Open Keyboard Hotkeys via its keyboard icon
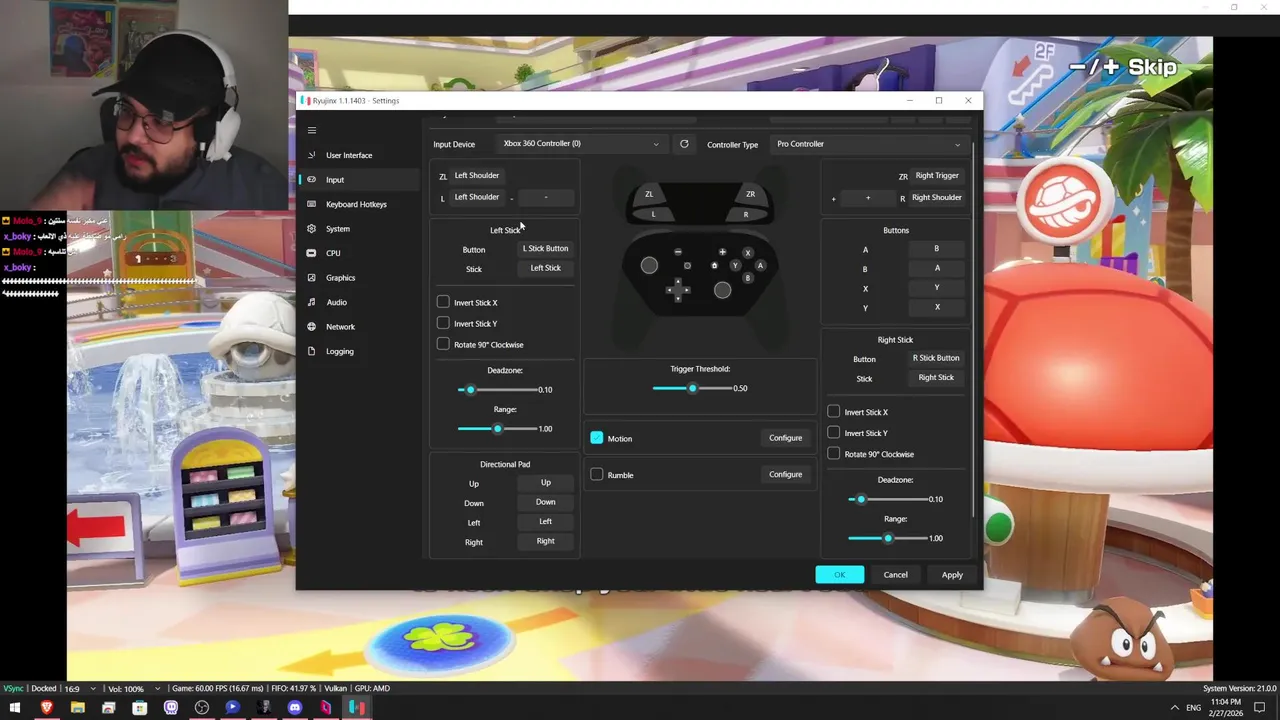This screenshot has height=720, width=1280. 312,204
